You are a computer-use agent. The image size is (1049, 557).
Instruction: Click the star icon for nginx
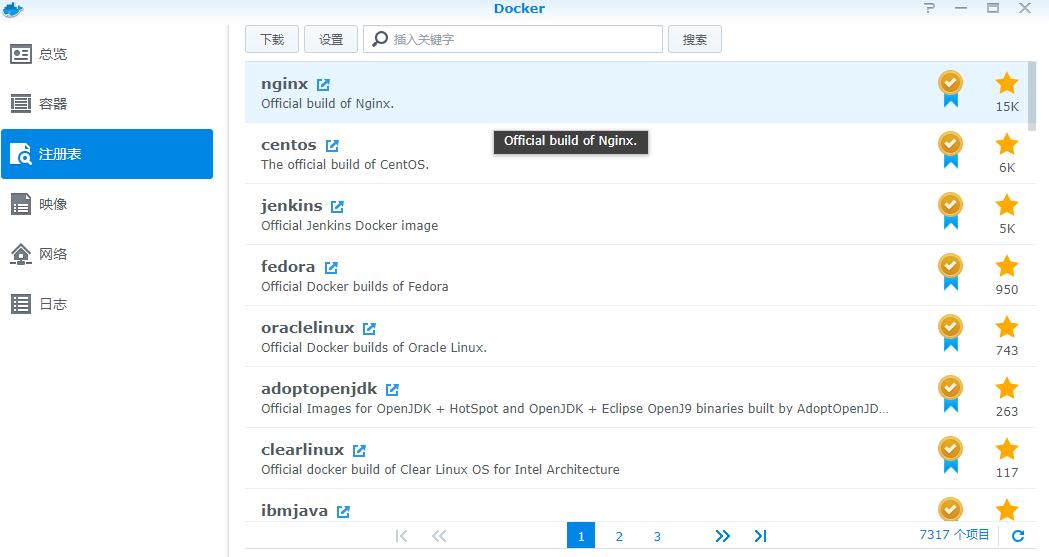point(1007,84)
